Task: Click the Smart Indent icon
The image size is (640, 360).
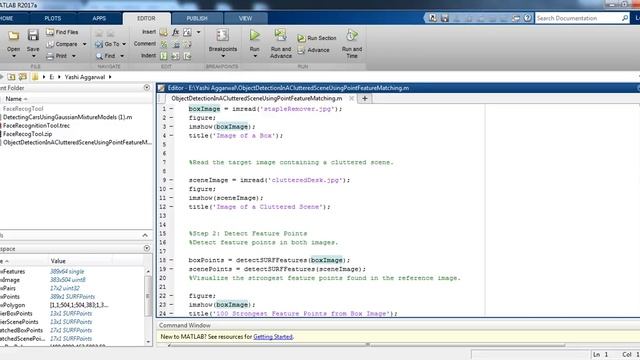Action: 163,56
